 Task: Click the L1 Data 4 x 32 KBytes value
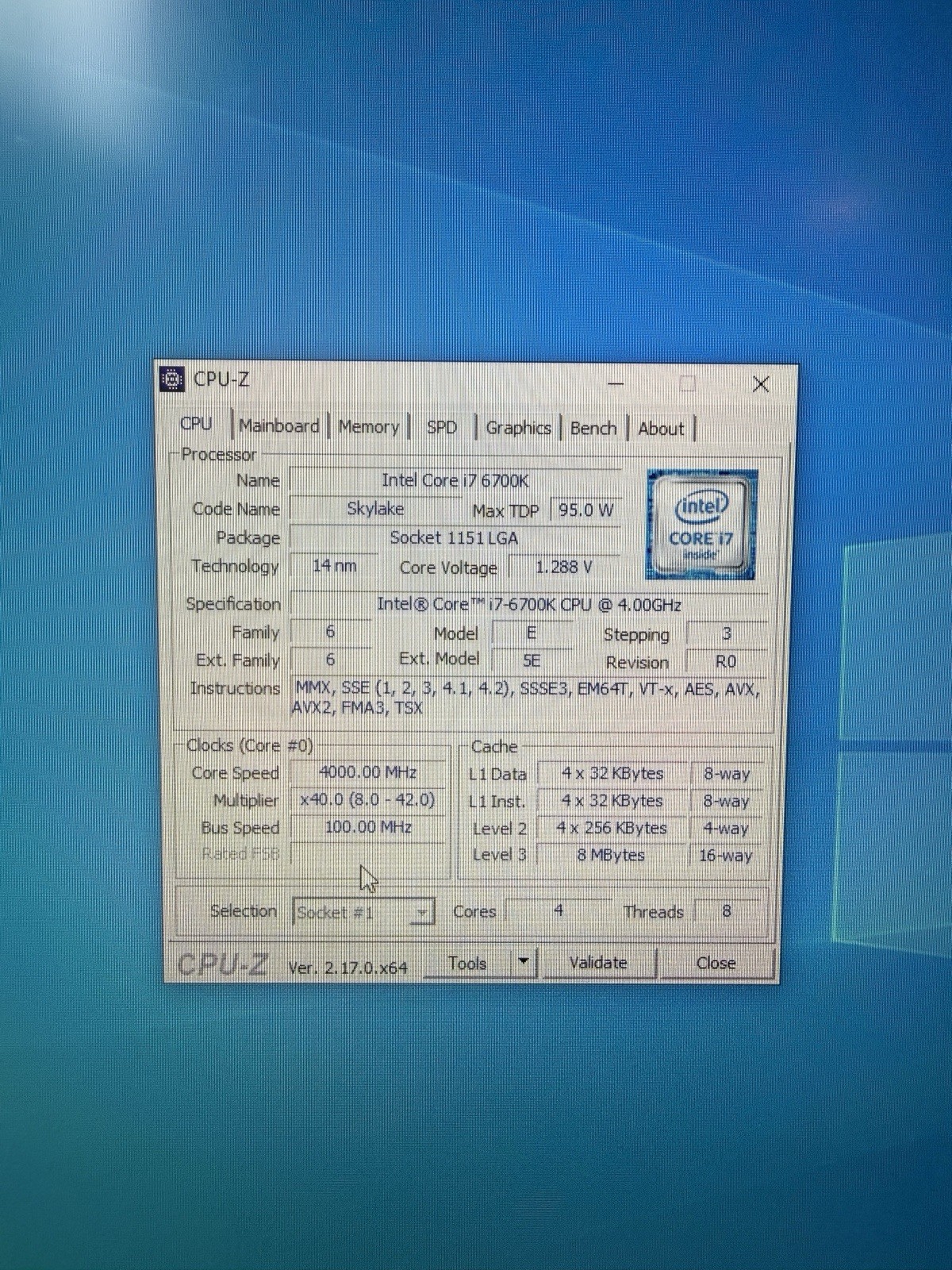(612, 774)
